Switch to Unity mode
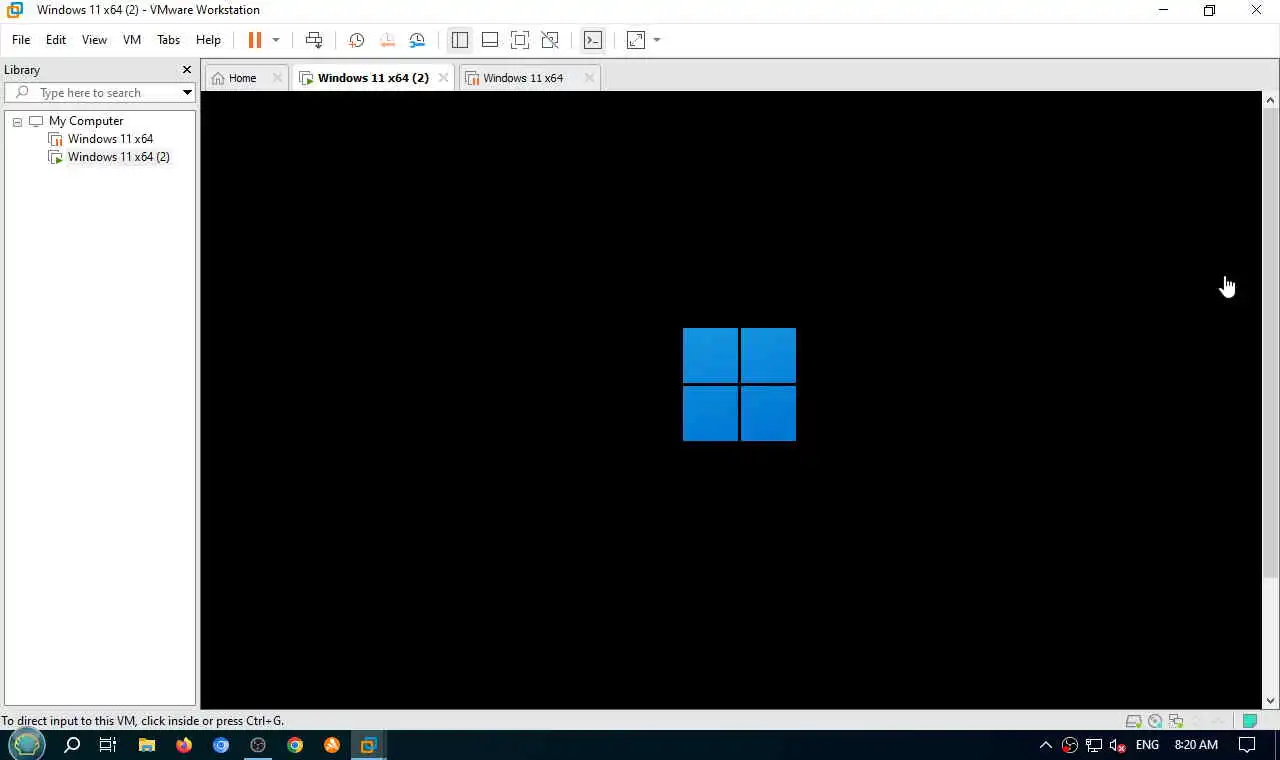This screenshot has width=1280, height=760. pyautogui.click(x=550, y=40)
